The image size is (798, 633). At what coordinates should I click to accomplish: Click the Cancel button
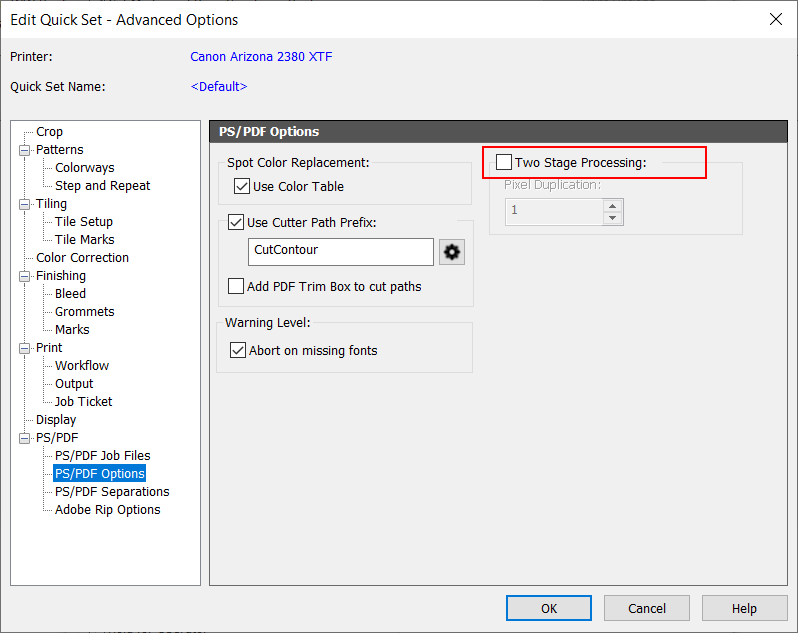click(x=647, y=608)
